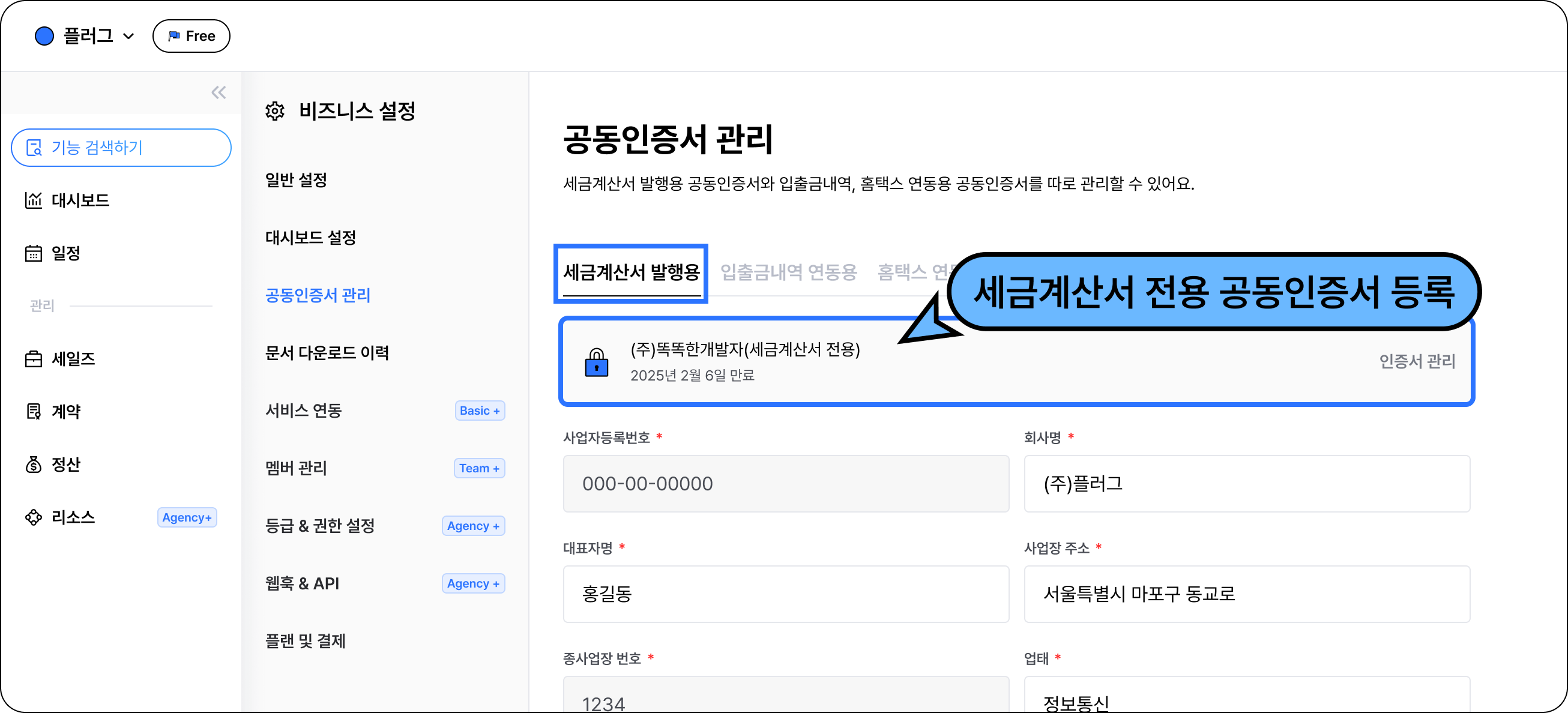Click the 회사명 input field
Image resolution: width=1568 pixels, height=713 pixels.
[1246, 484]
